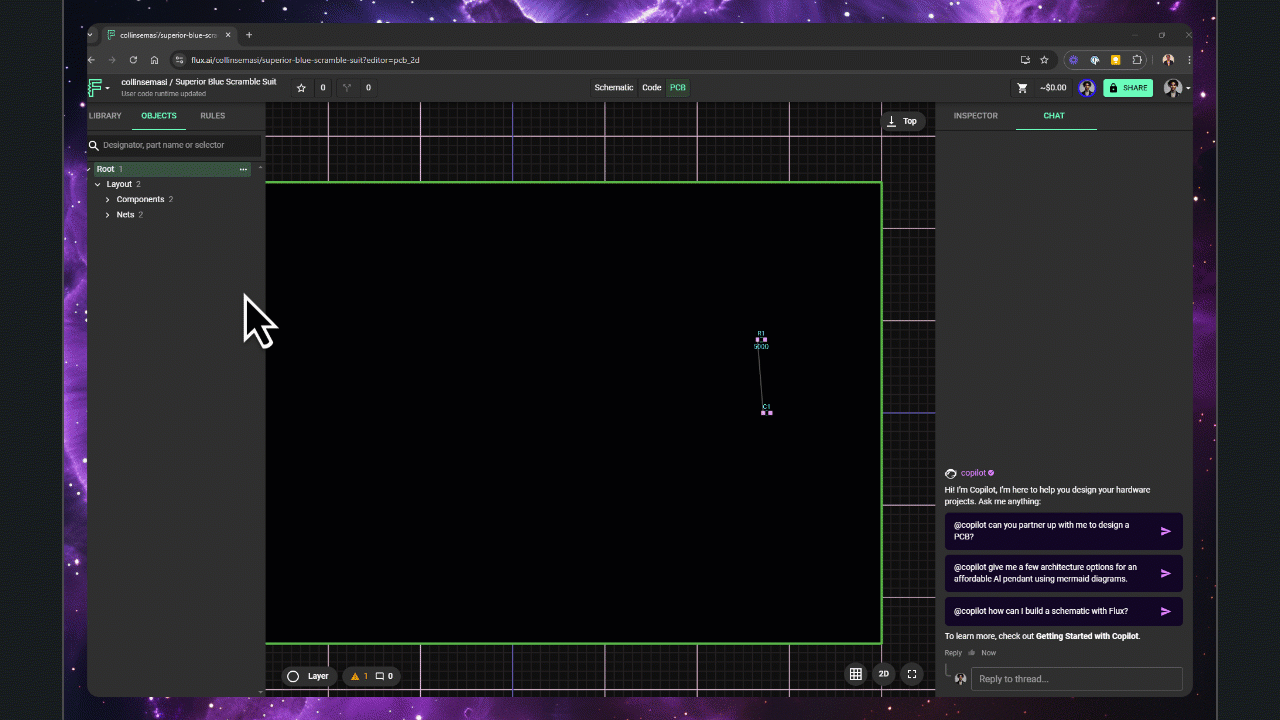Click the fork project icon
Screen dimensions: 1280x720
click(x=347, y=88)
